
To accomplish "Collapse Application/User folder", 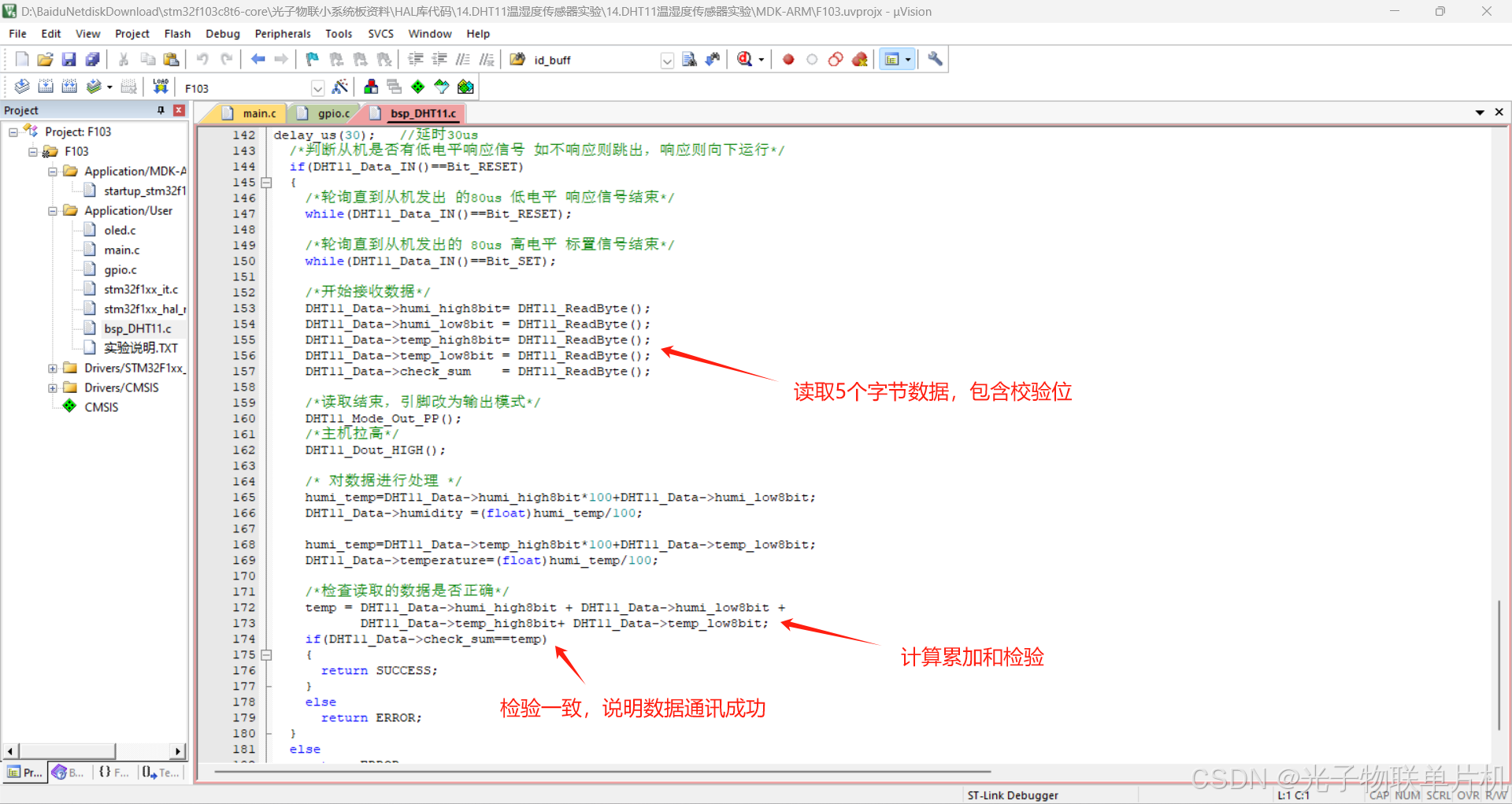I will tap(53, 210).
